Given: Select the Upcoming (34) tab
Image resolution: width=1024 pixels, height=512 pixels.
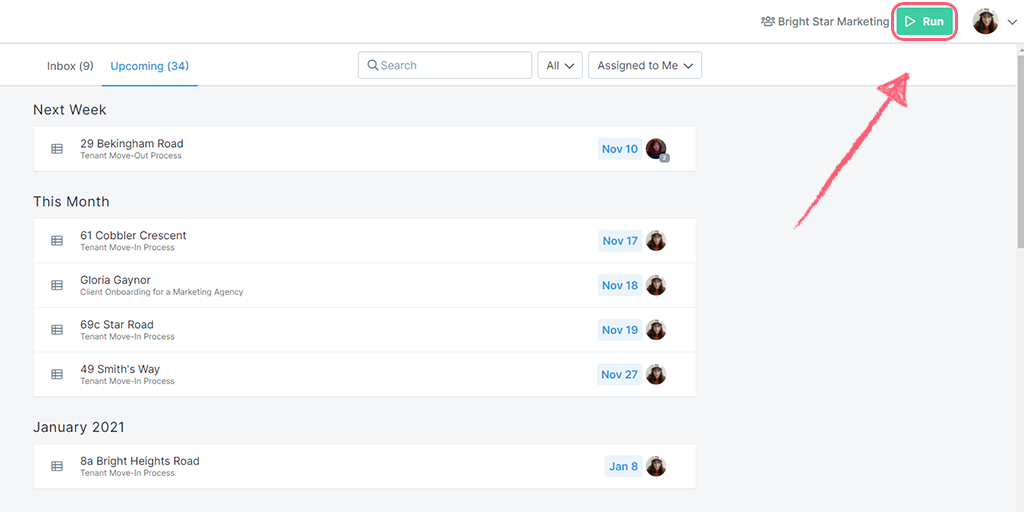Looking at the screenshot, I should click(149, 66).
